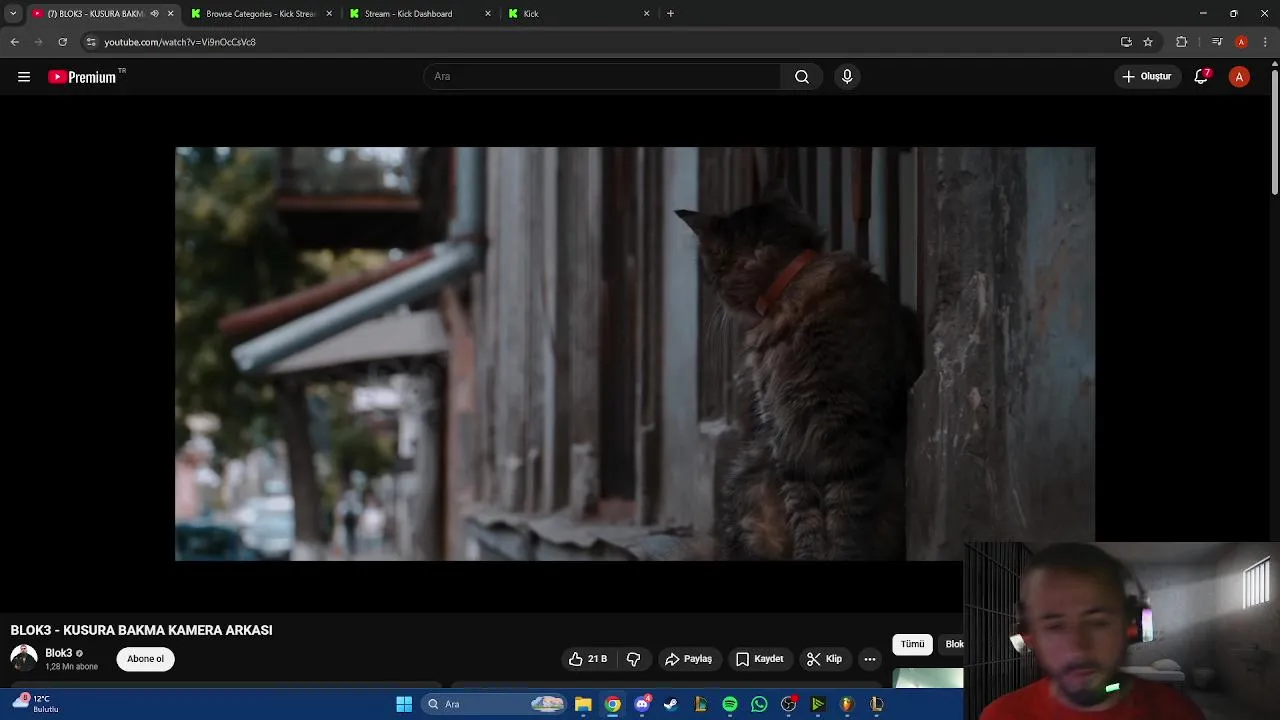1280x720 pixels.
Task: Mute the YouTube tab using its speaker icon
Action: tap(154, 14)
